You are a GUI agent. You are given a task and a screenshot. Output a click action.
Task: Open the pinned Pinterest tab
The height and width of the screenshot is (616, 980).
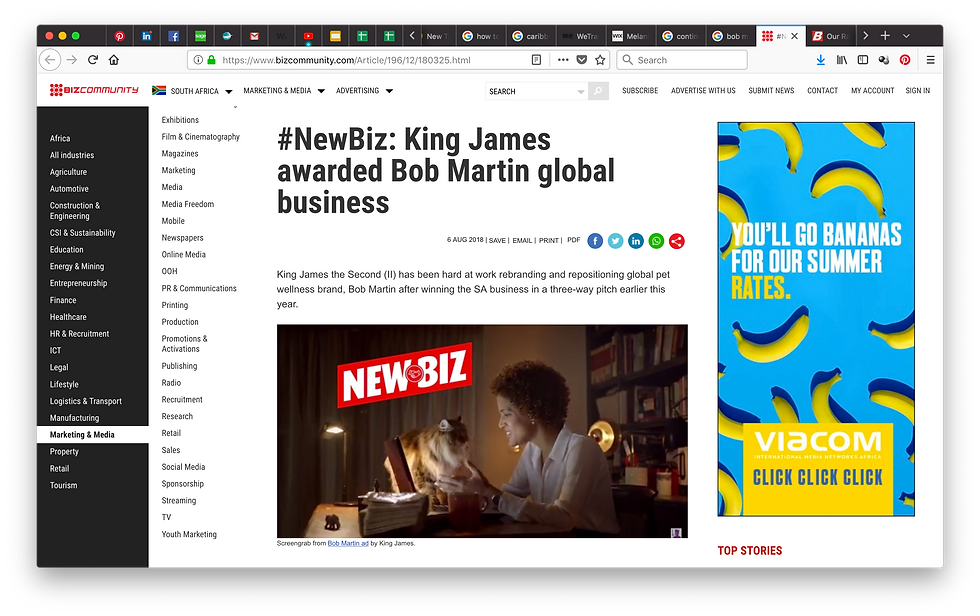click(119, 36)
